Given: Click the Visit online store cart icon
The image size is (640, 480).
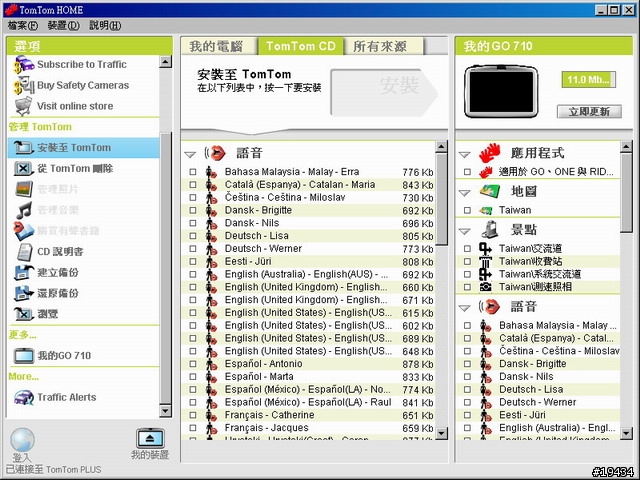Looking at the screenshot, I should pyautogui.click(x=24, y=106).
